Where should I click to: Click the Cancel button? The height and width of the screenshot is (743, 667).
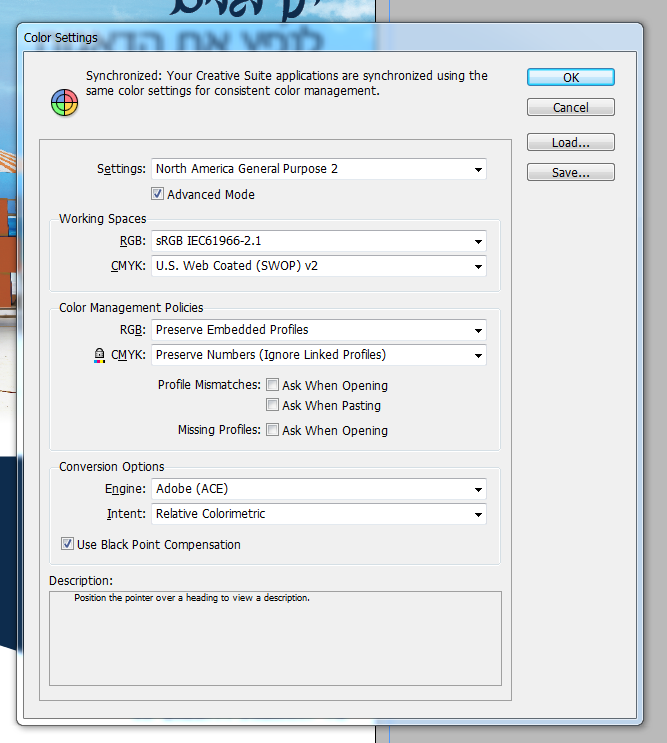[571, 108]
